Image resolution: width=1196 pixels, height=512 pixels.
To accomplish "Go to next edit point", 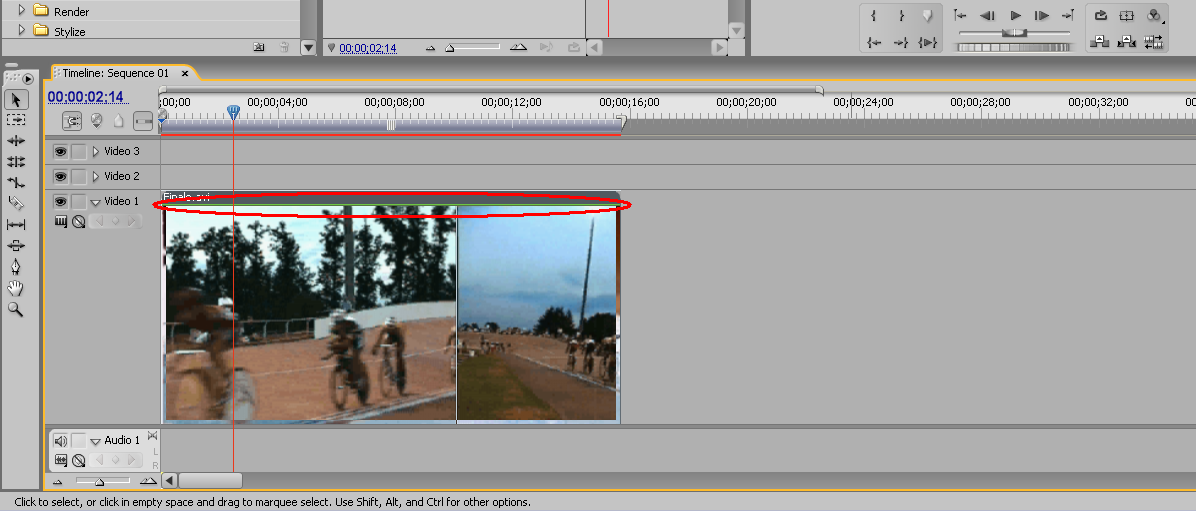I will coord(1068,15).
